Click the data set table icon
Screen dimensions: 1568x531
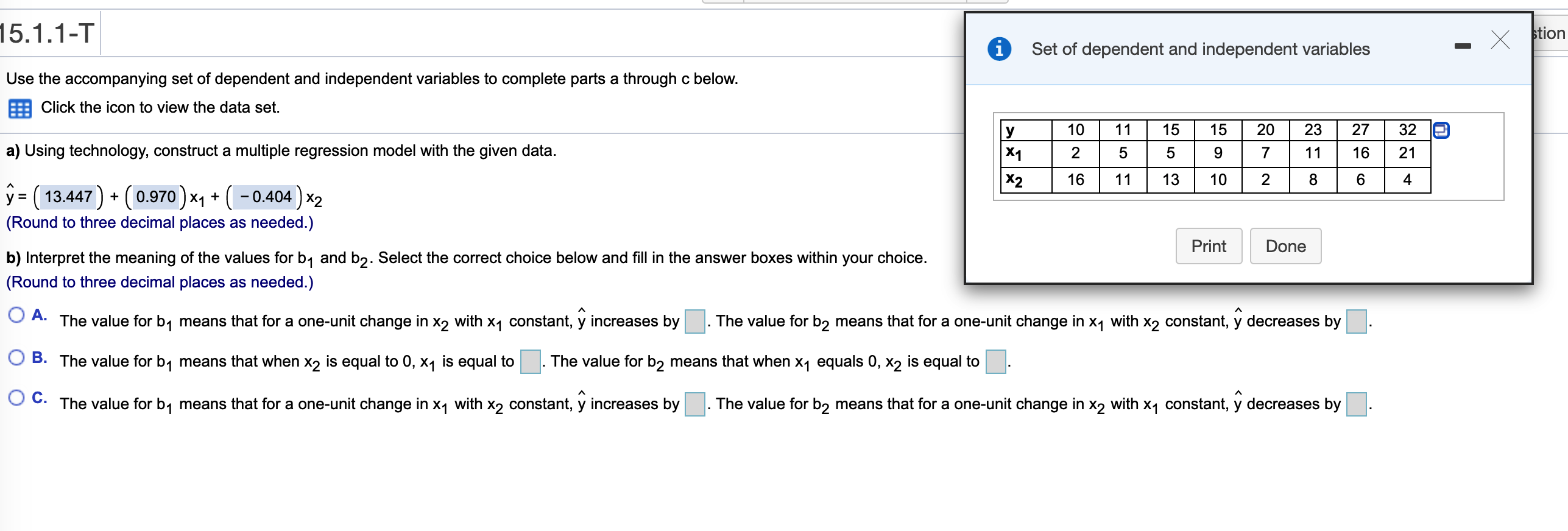coord(19,107)
